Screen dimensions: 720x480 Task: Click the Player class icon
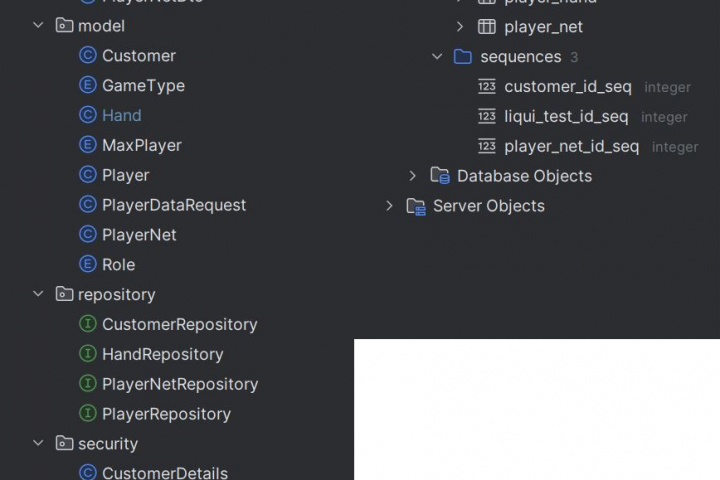(88, 175)
